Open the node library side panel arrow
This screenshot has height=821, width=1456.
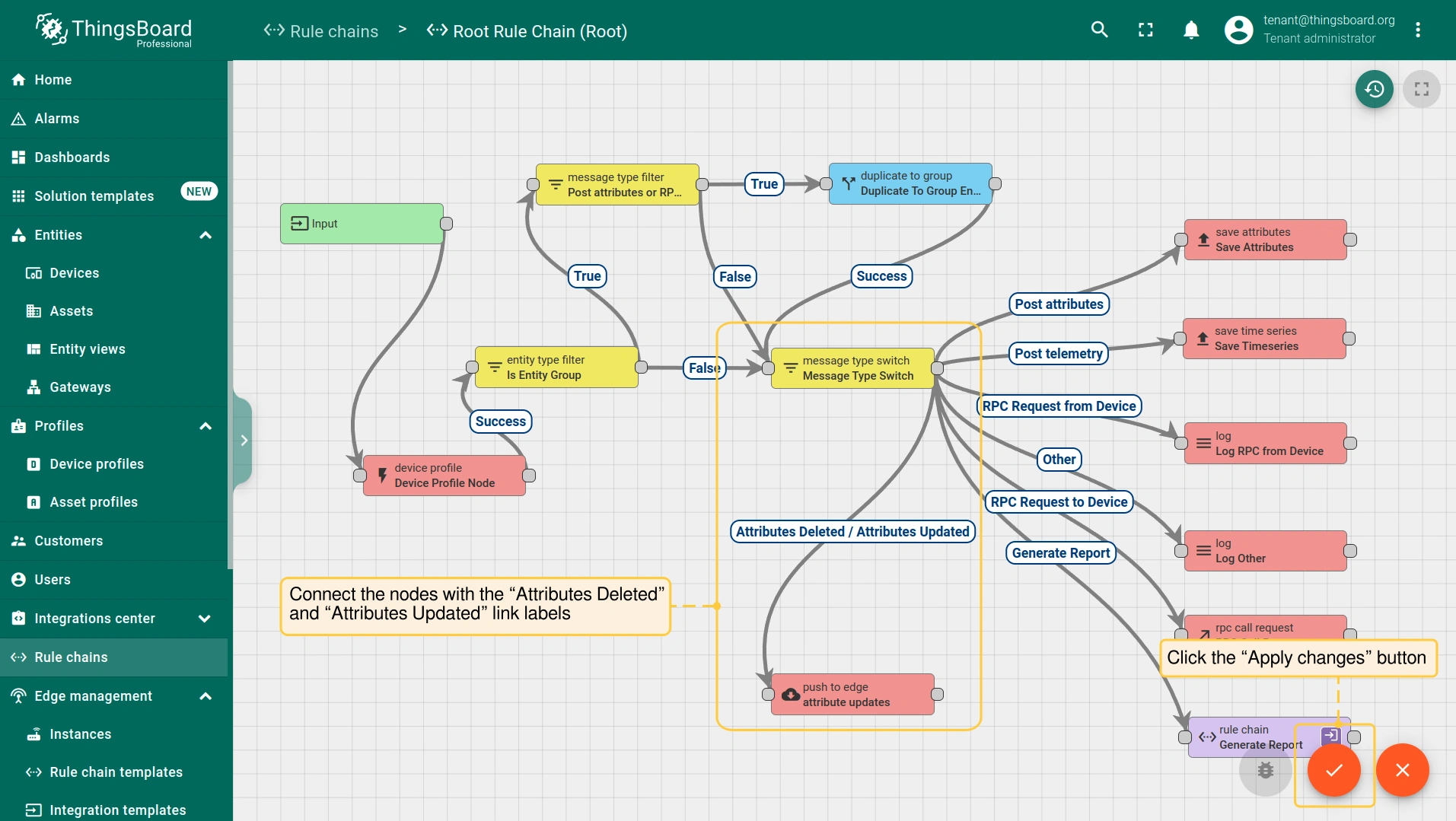coord(244,441)
